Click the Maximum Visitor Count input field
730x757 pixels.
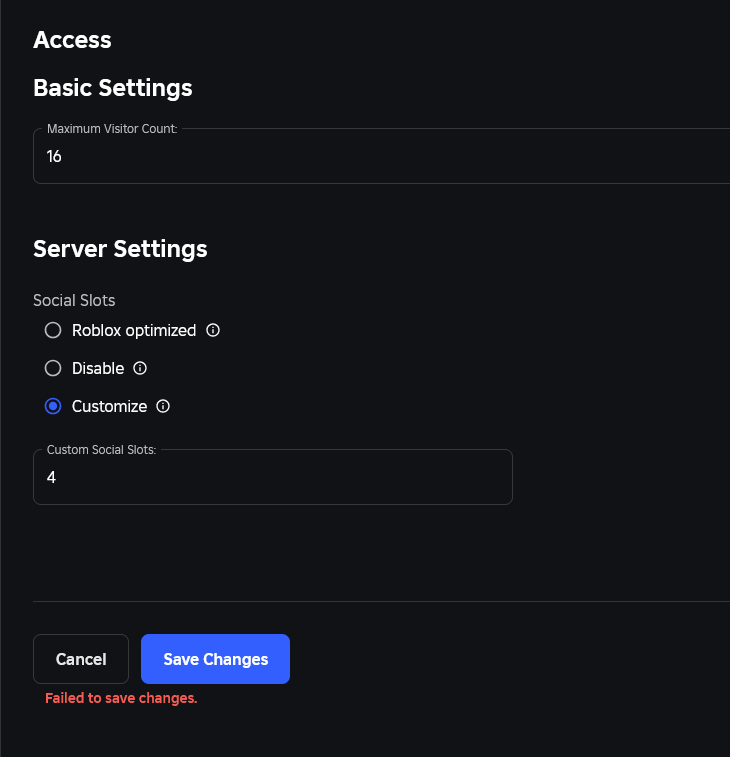[380, 157]
